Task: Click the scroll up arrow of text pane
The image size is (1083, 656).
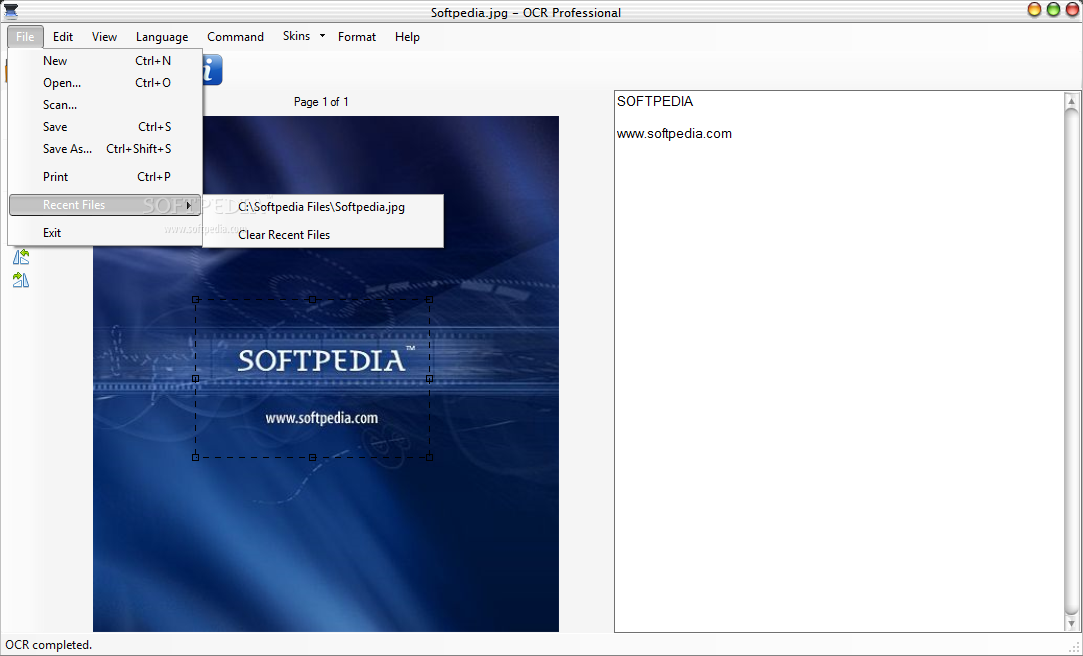Action: point(1071,101)
